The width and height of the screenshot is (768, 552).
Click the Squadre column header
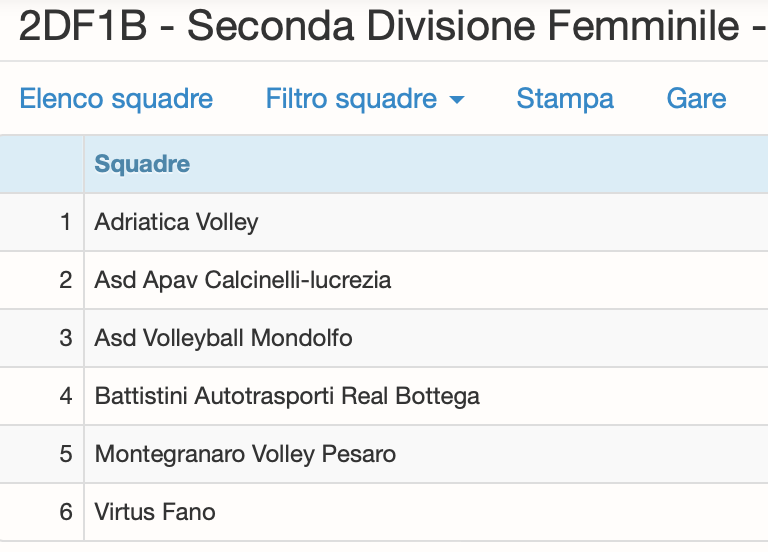click(142, 164)
